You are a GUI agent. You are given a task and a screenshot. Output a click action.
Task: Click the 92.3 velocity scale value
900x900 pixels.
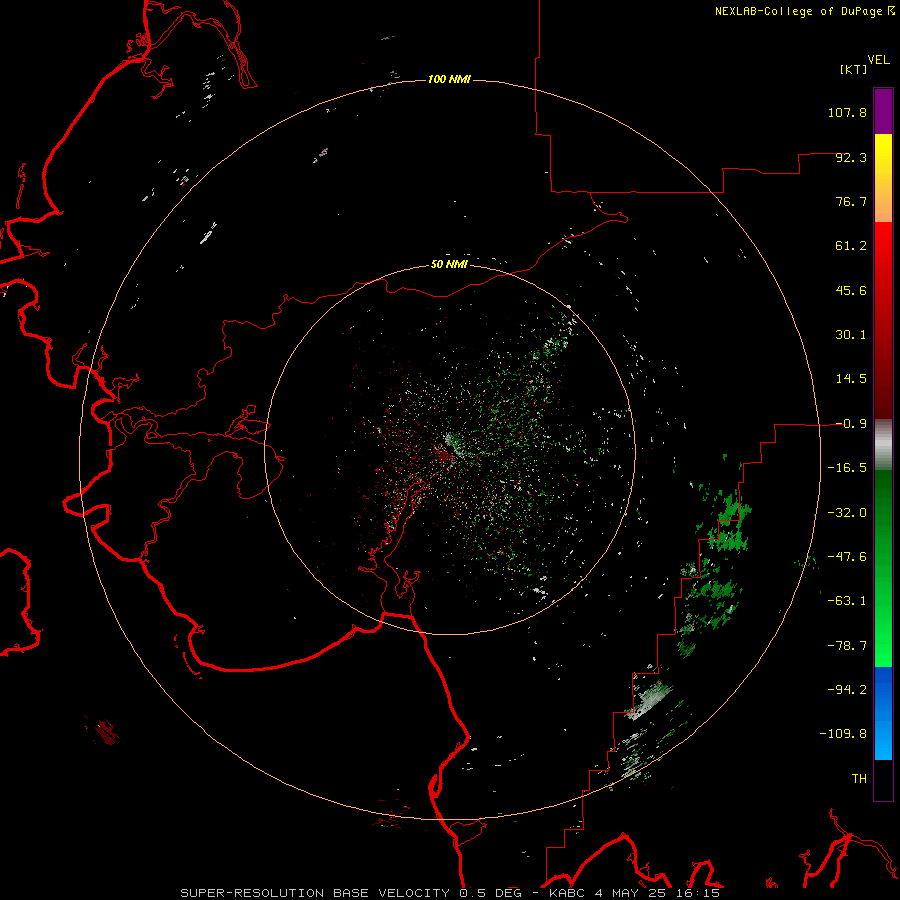[851, 157]
